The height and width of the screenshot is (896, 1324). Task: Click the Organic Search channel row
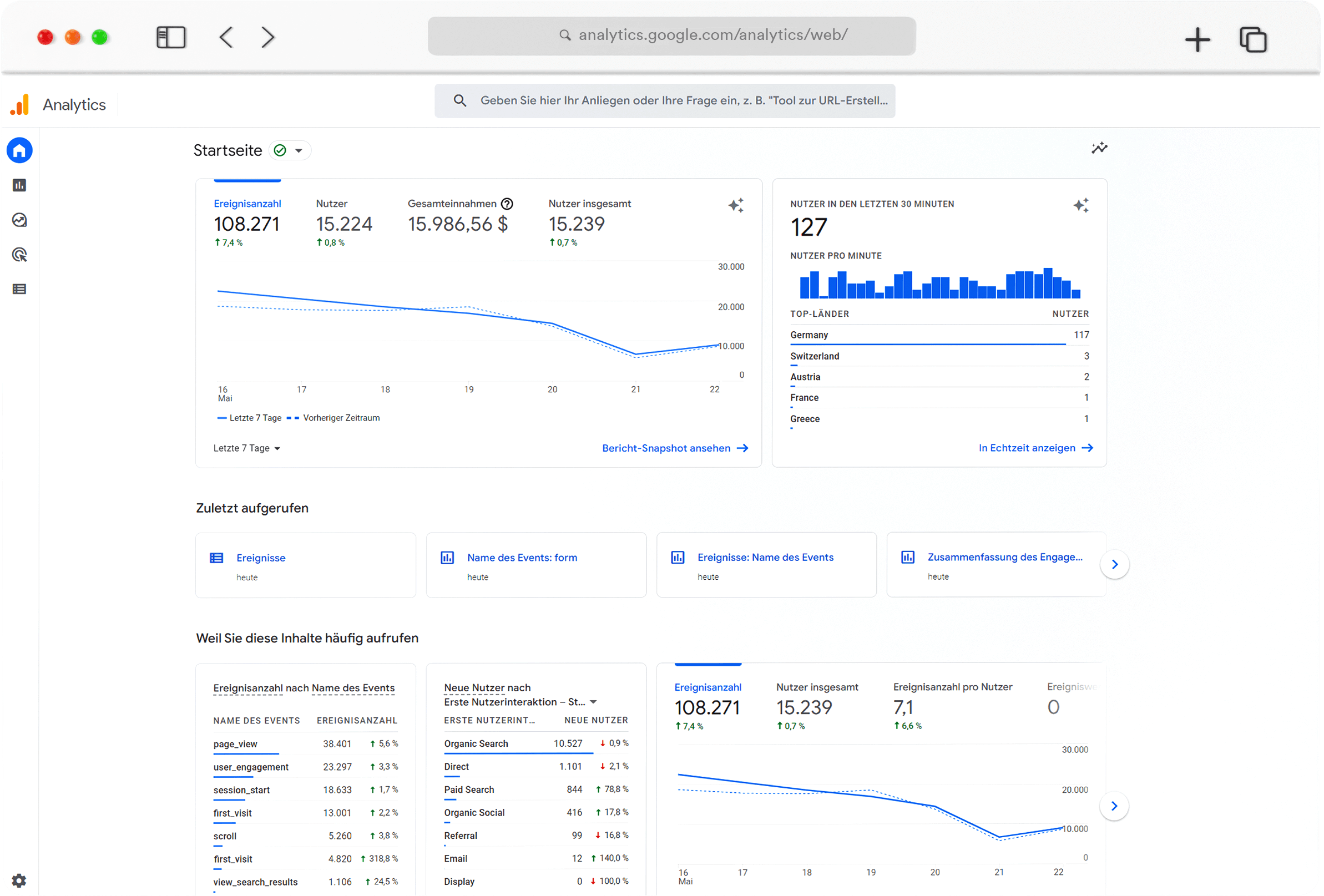(536, 745)
